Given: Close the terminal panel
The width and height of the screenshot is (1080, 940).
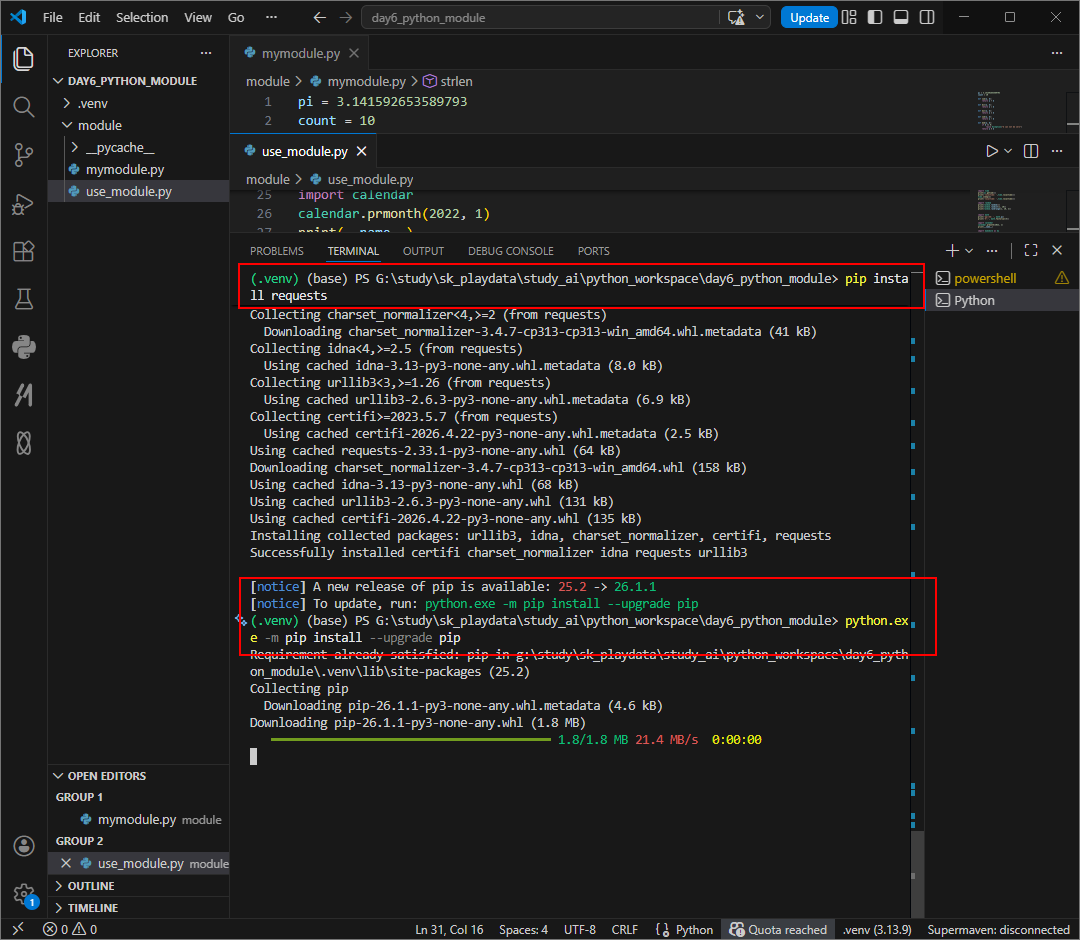Looking at the screenshot, I should (x=1057, y=251).
